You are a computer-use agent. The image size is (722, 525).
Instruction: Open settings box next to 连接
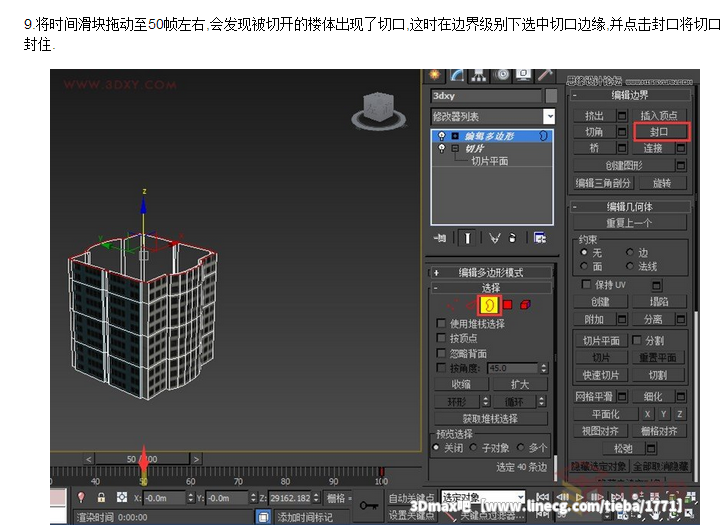pyautogui.click(x=681, y=148)
